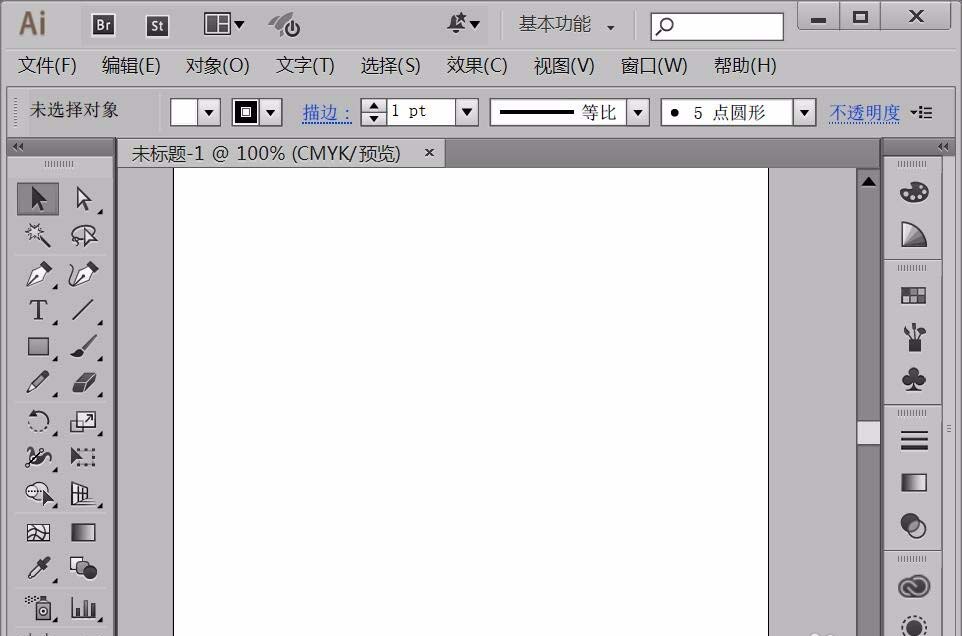This screenshot has width=962, height=636.
Task: Open the 效果(C) menu
Action: click(477, 65)
